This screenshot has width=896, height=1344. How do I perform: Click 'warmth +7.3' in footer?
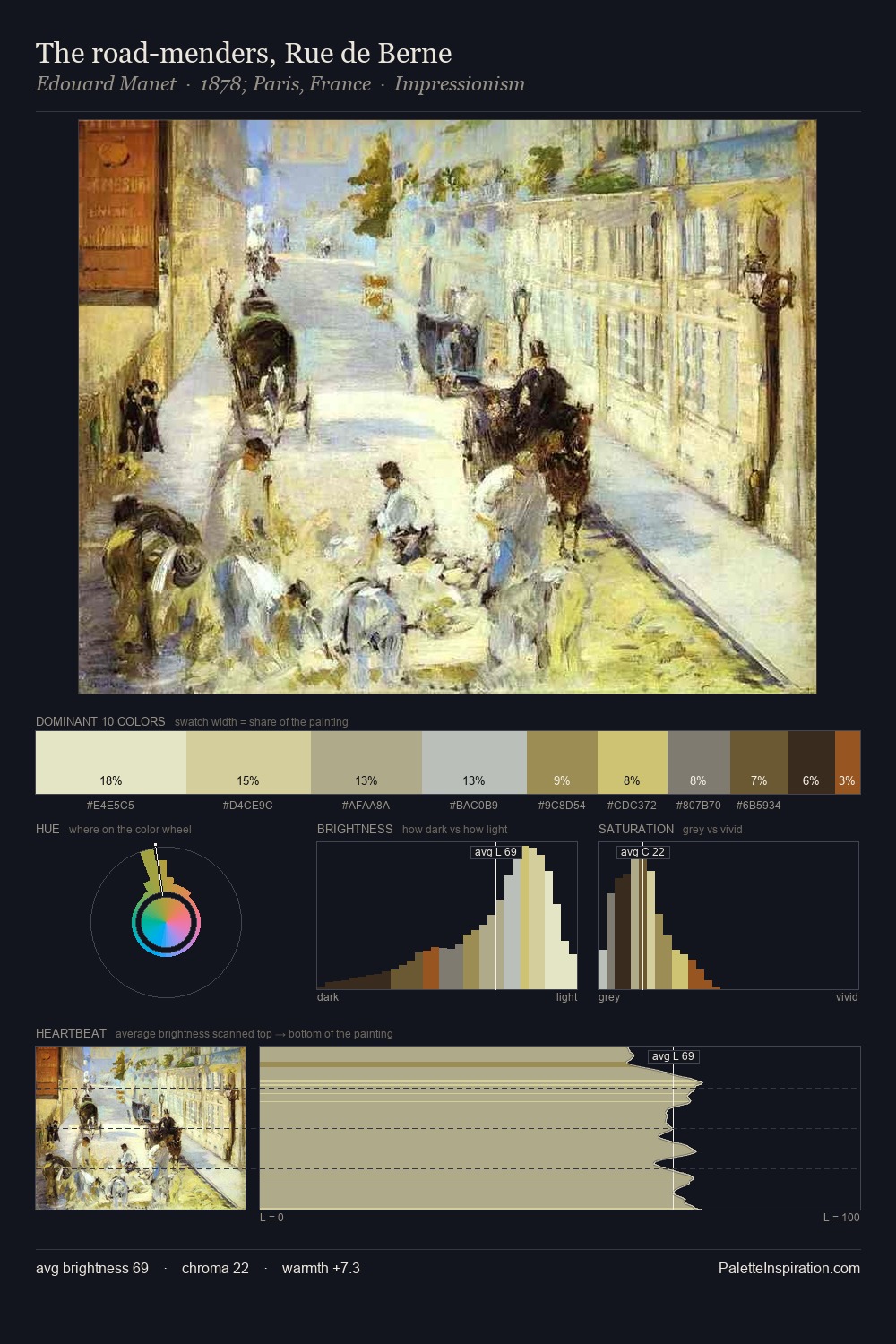click(x=321, y=1268)
